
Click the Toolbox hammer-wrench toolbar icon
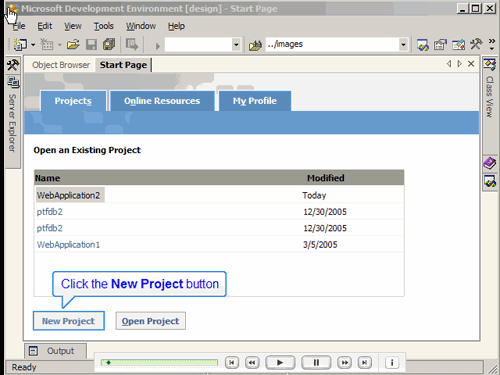point(476,44)
